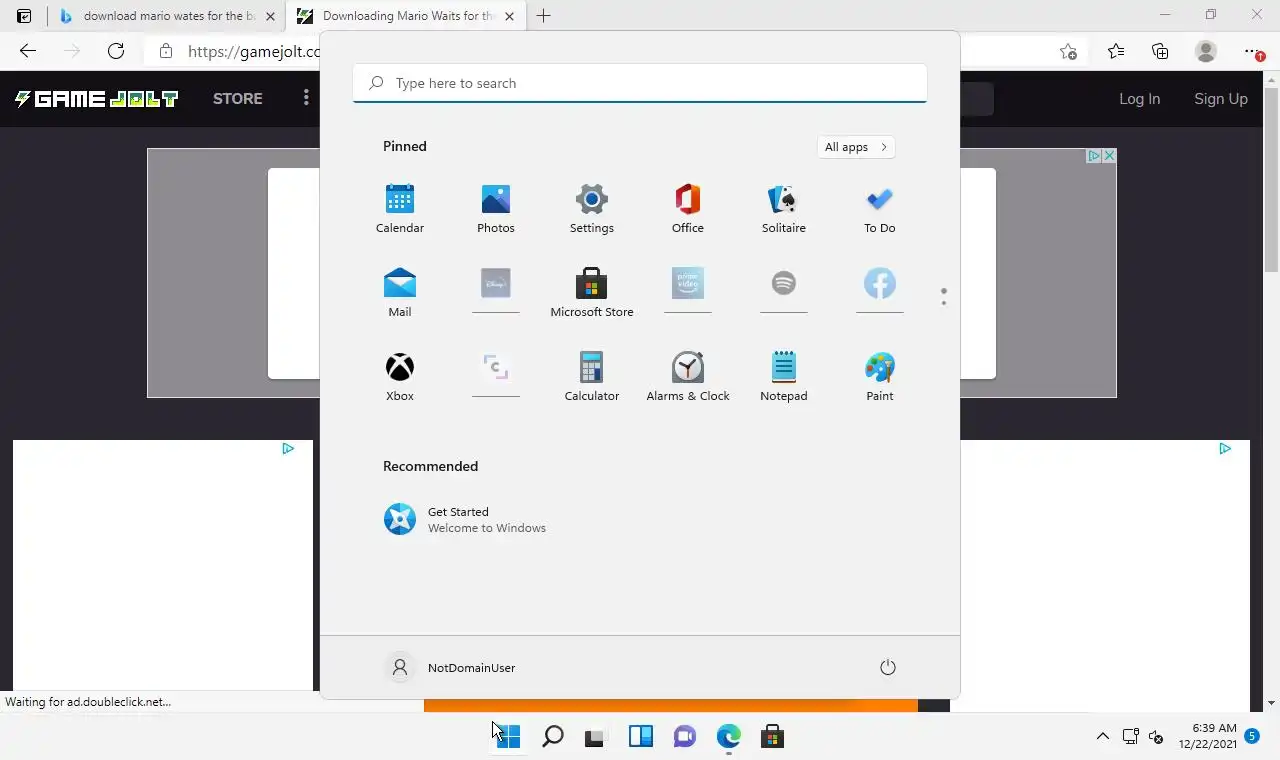This screenshot has width=1280, height=760.
Task: Open the notification center badge
Action: pos(1252,736)
